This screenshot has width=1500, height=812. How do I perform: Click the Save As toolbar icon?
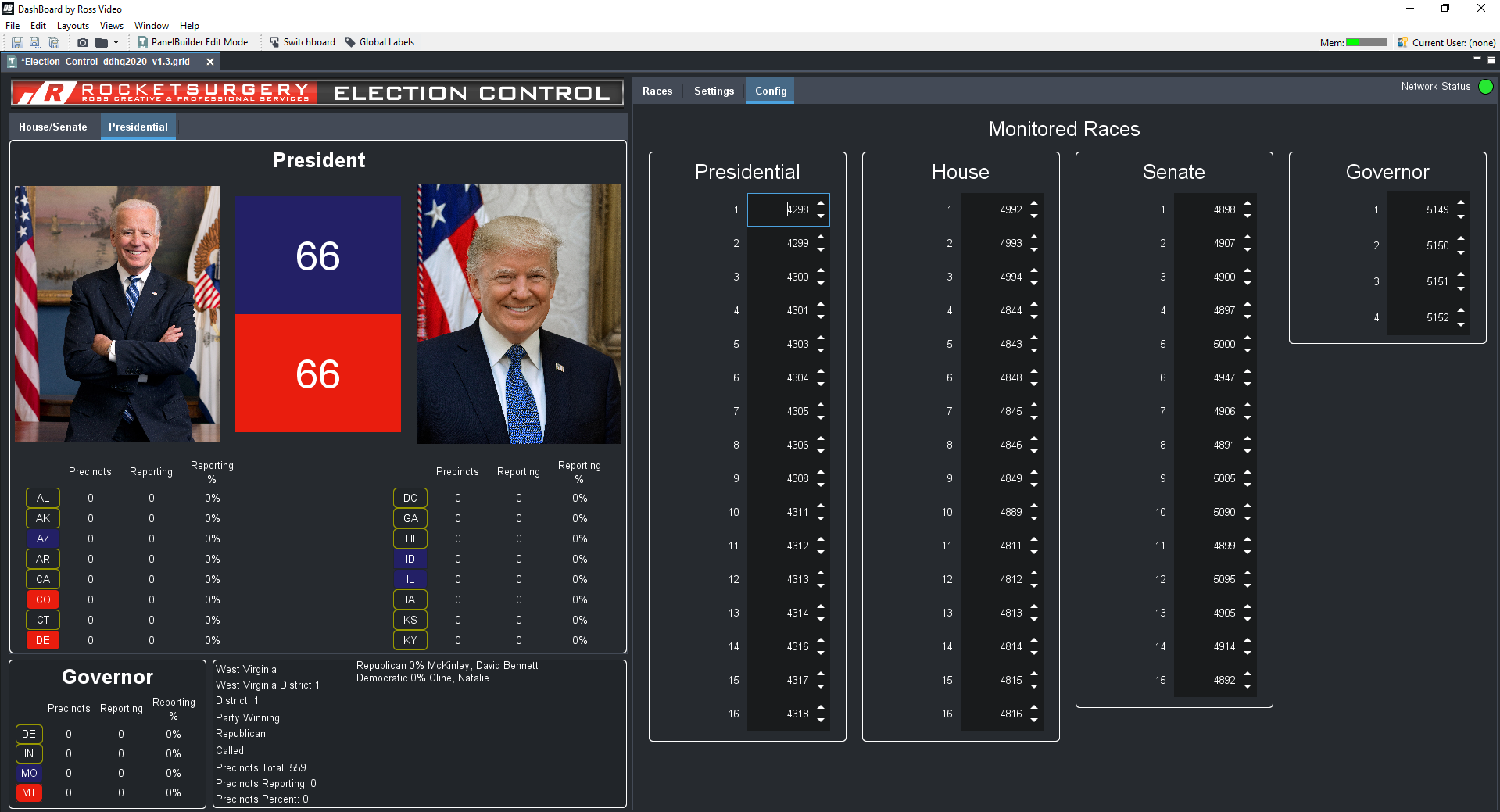click(x=35, y=42)
